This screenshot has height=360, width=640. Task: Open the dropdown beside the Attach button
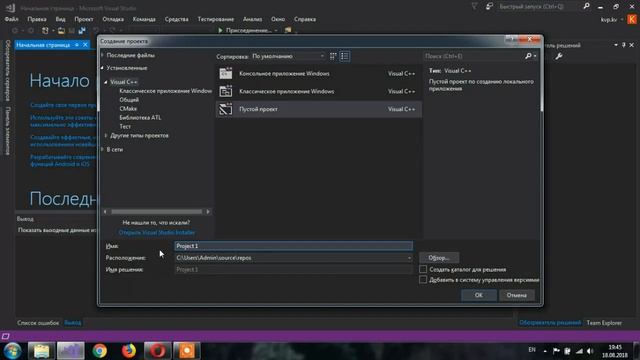276,30
